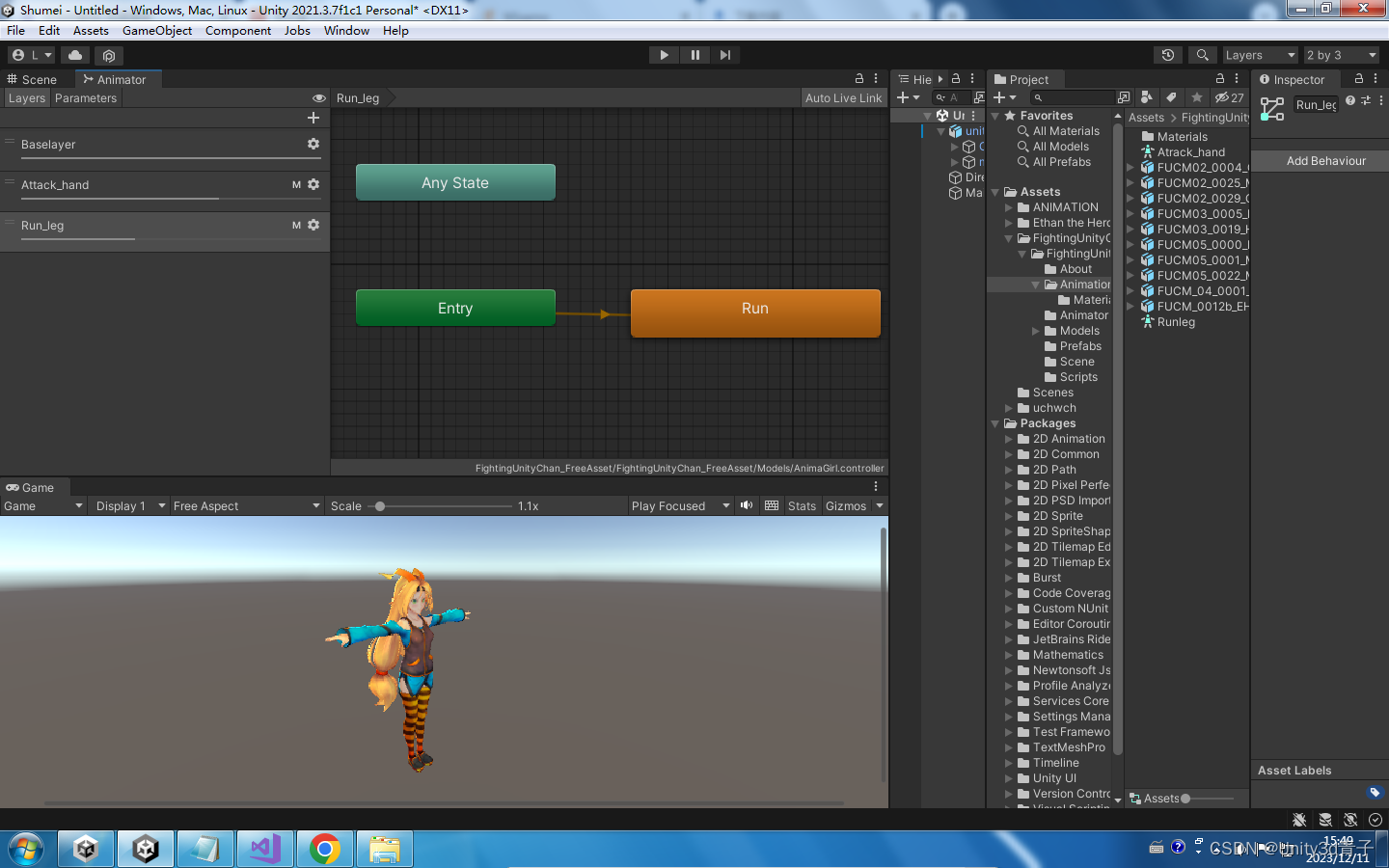This screenshot has height=868, width=1389.
Task: Open settings gear for Run_leg layer
Action: [313, 225]
